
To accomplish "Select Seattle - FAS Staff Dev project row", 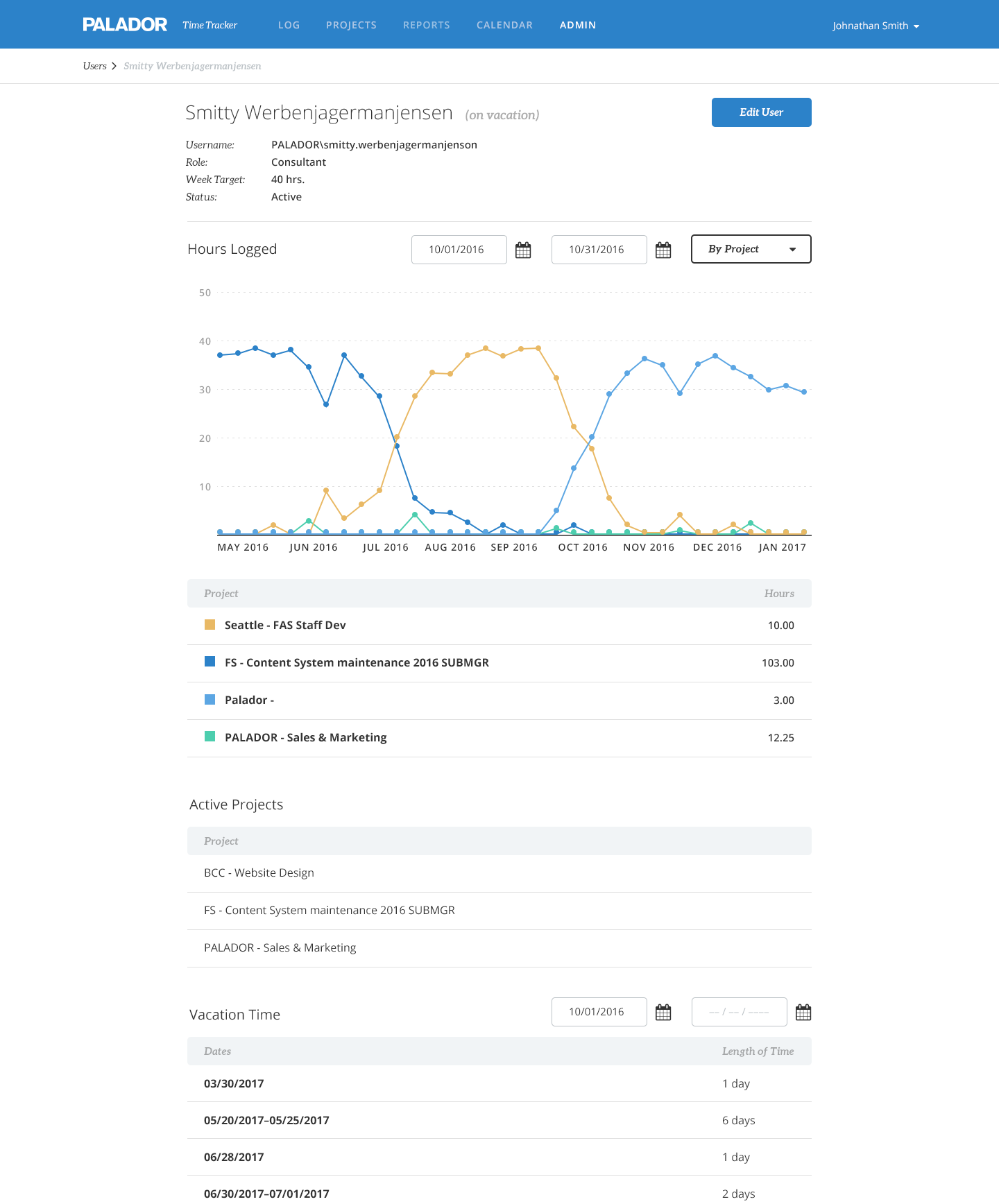I will coord(499,626).
